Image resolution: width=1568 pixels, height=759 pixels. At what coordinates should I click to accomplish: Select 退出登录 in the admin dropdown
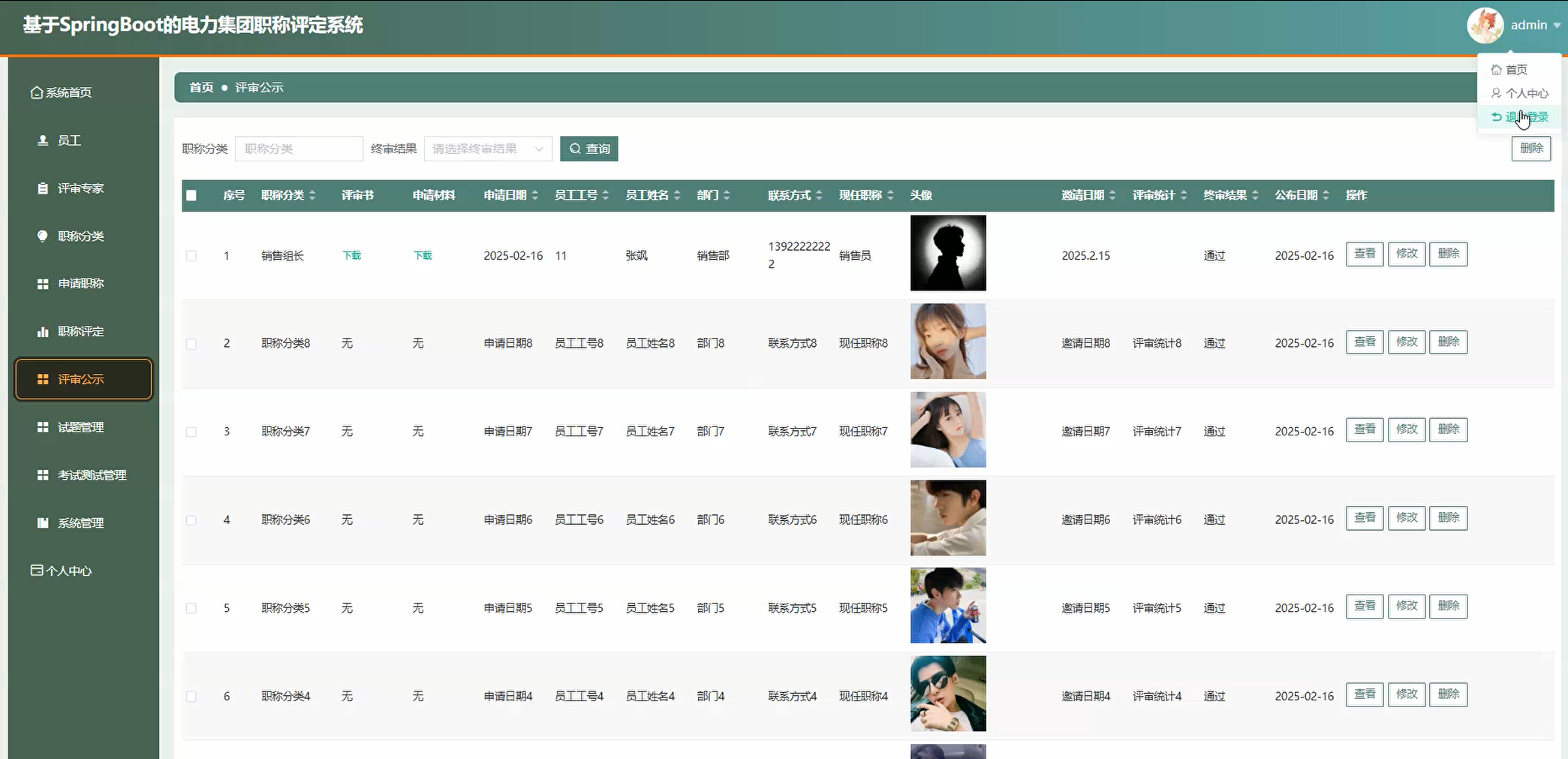point(1520,117)
